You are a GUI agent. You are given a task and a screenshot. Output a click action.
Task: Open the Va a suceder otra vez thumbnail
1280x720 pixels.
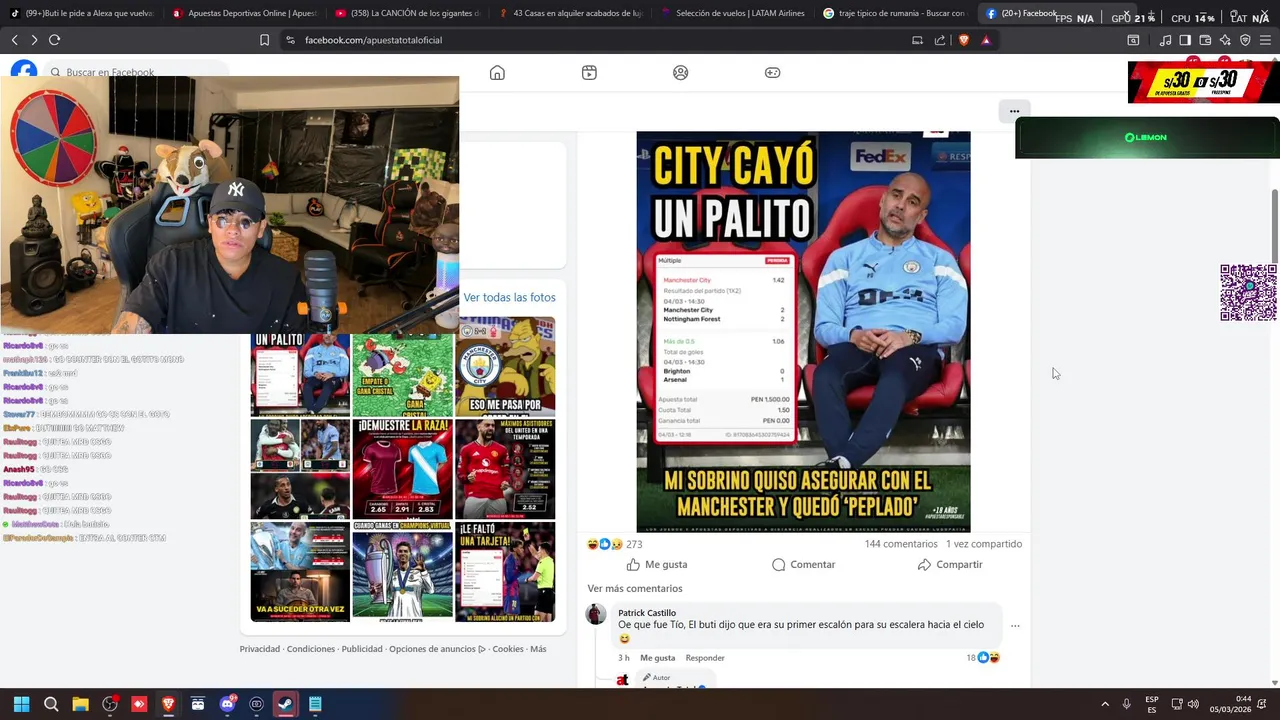coord(300,572)
